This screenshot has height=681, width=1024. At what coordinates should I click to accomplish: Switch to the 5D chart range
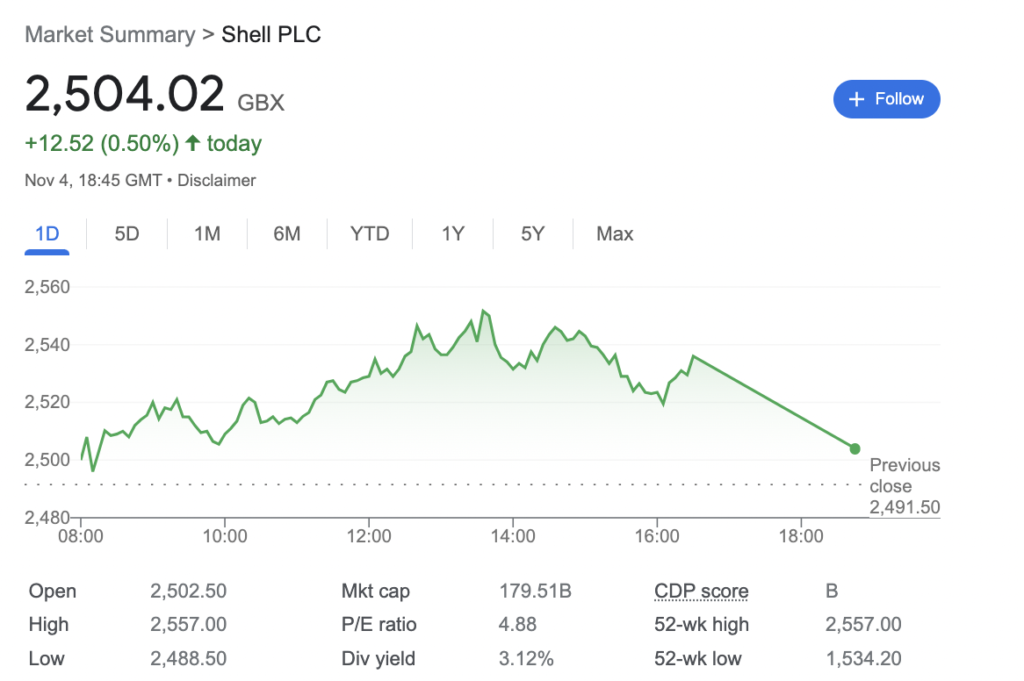tap(127, 234)
